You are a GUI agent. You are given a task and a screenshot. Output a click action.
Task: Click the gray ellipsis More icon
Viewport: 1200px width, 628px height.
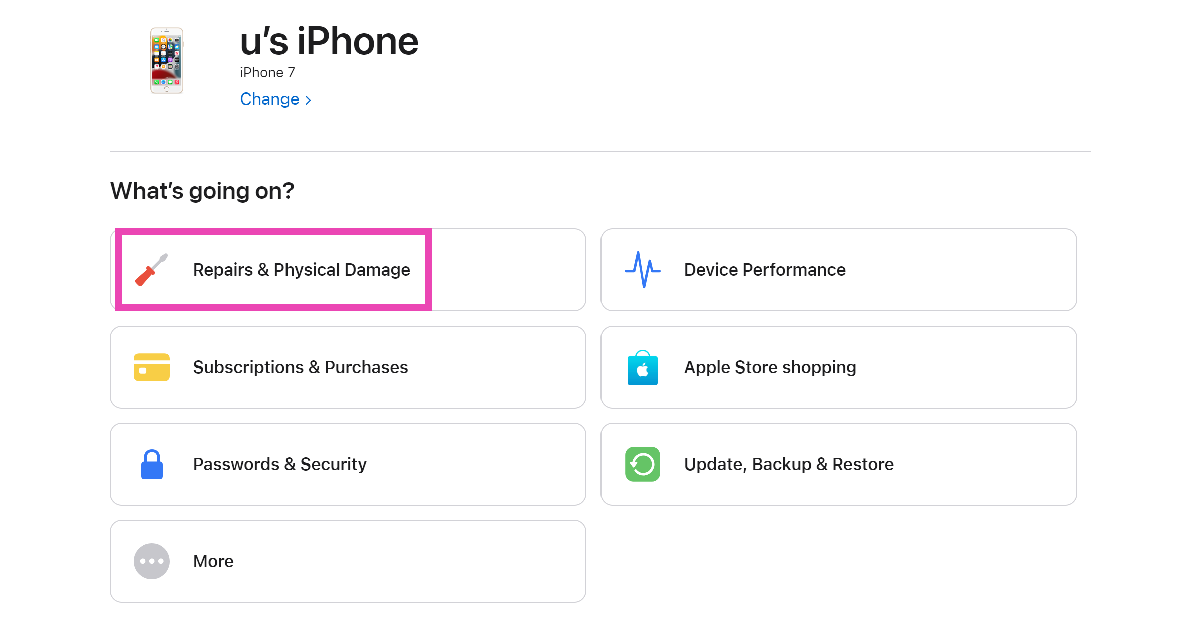(151, 561)
